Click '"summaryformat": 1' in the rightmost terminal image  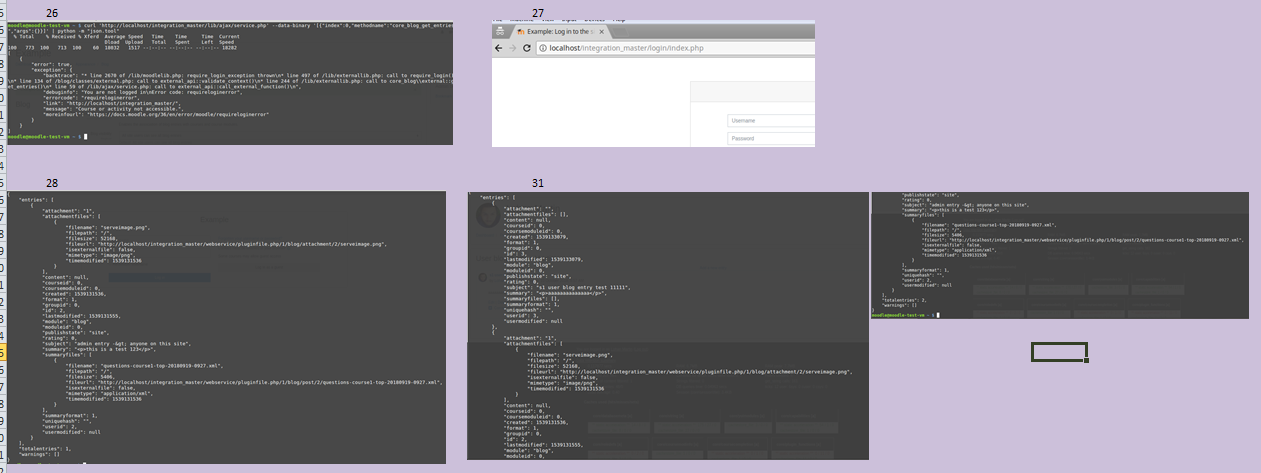pos(925,270)
